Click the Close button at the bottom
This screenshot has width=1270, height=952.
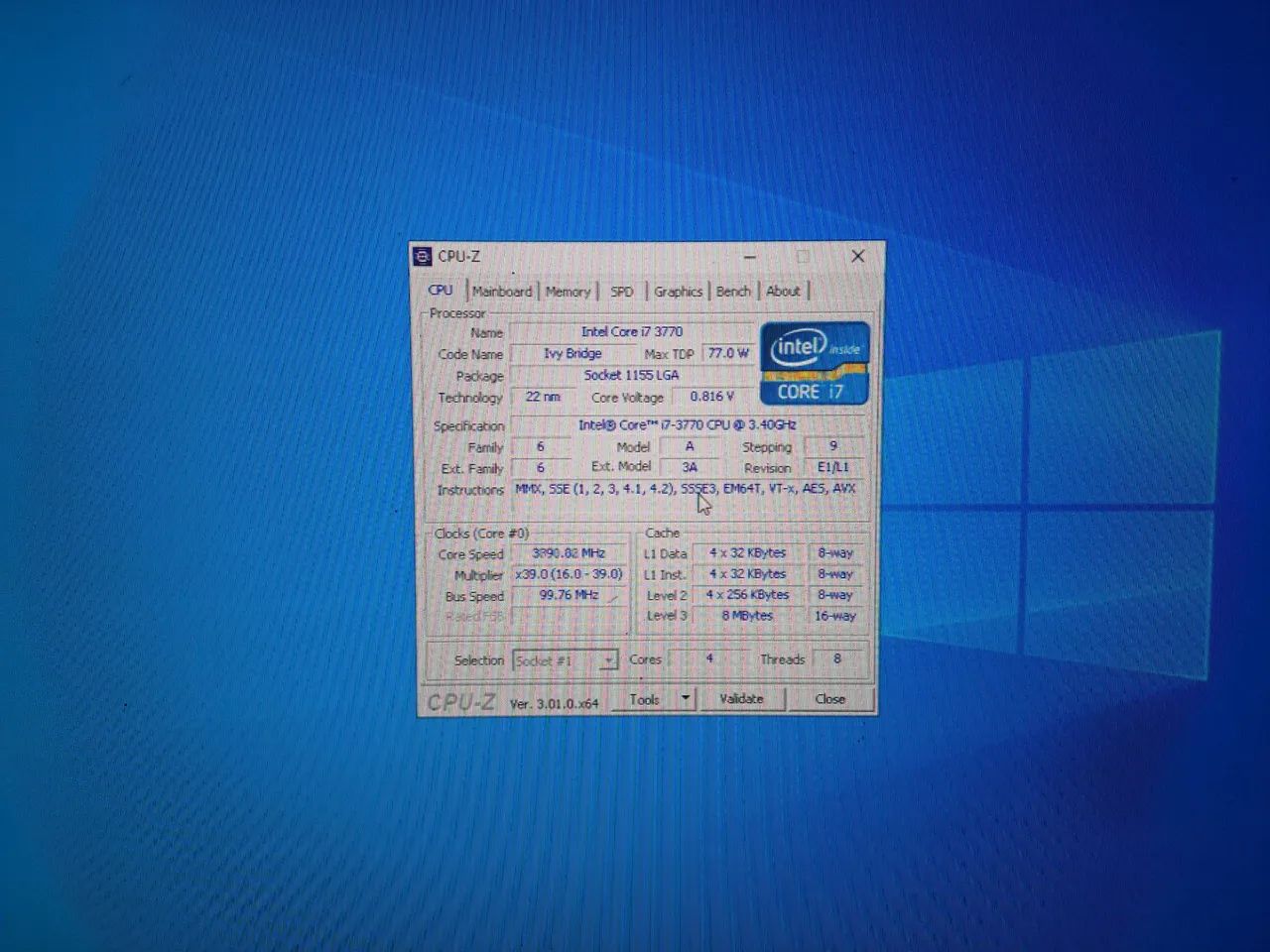(x=830, y=699)
